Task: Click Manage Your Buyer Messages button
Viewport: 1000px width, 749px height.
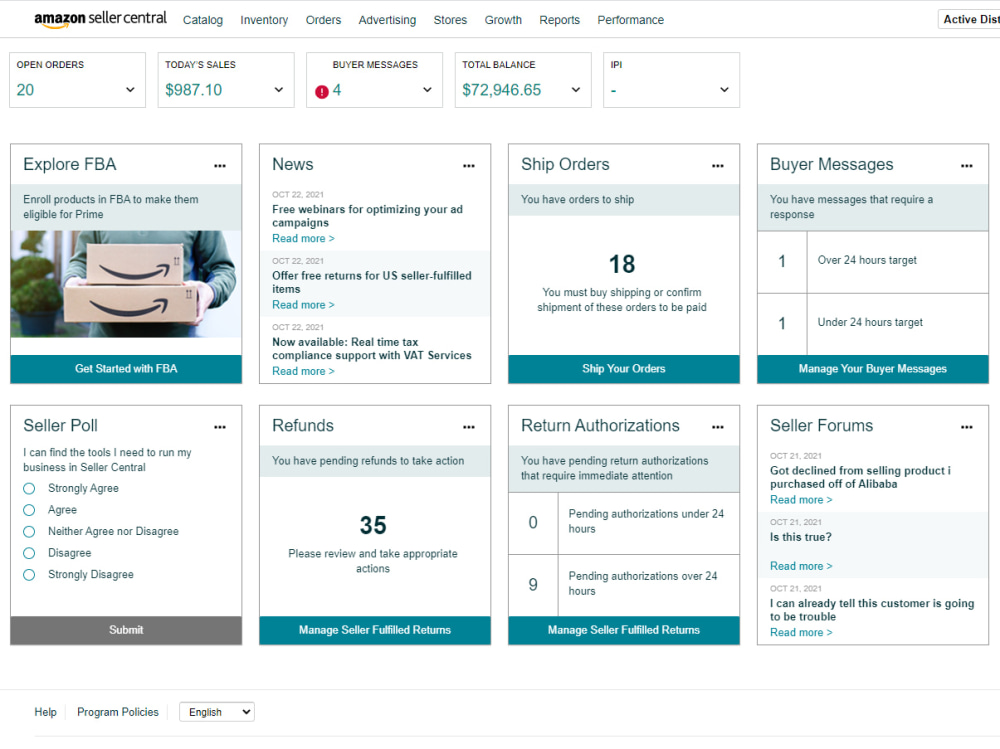Action: [x=872, y=369]
